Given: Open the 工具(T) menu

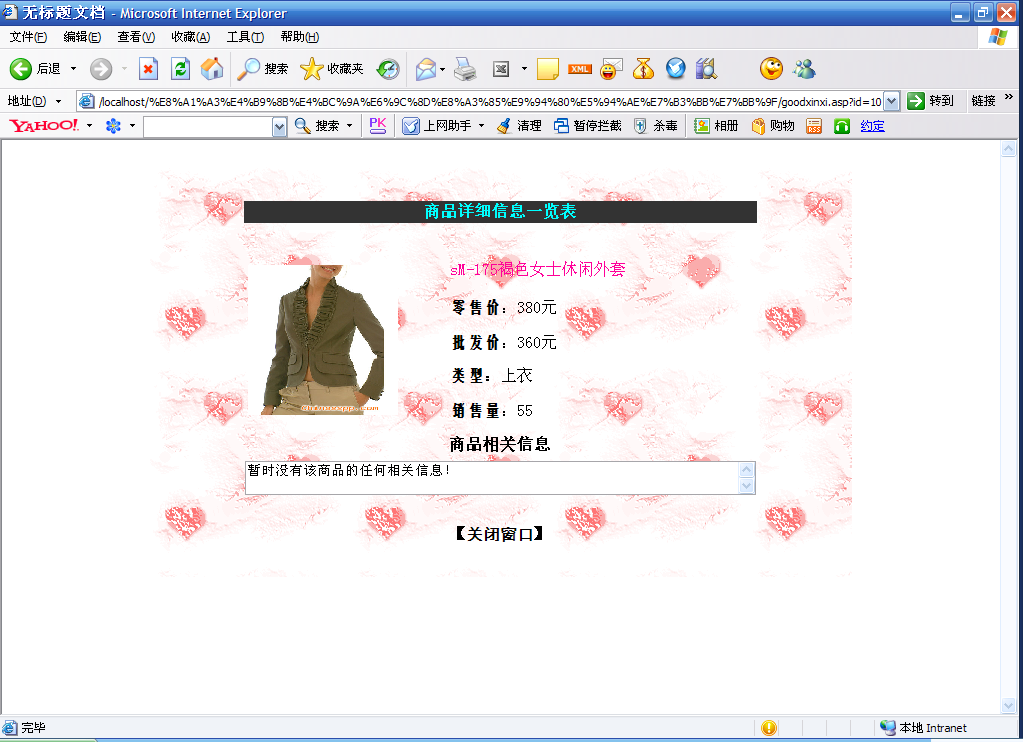Looking at the screenshot, I should [x=245, y=37].
